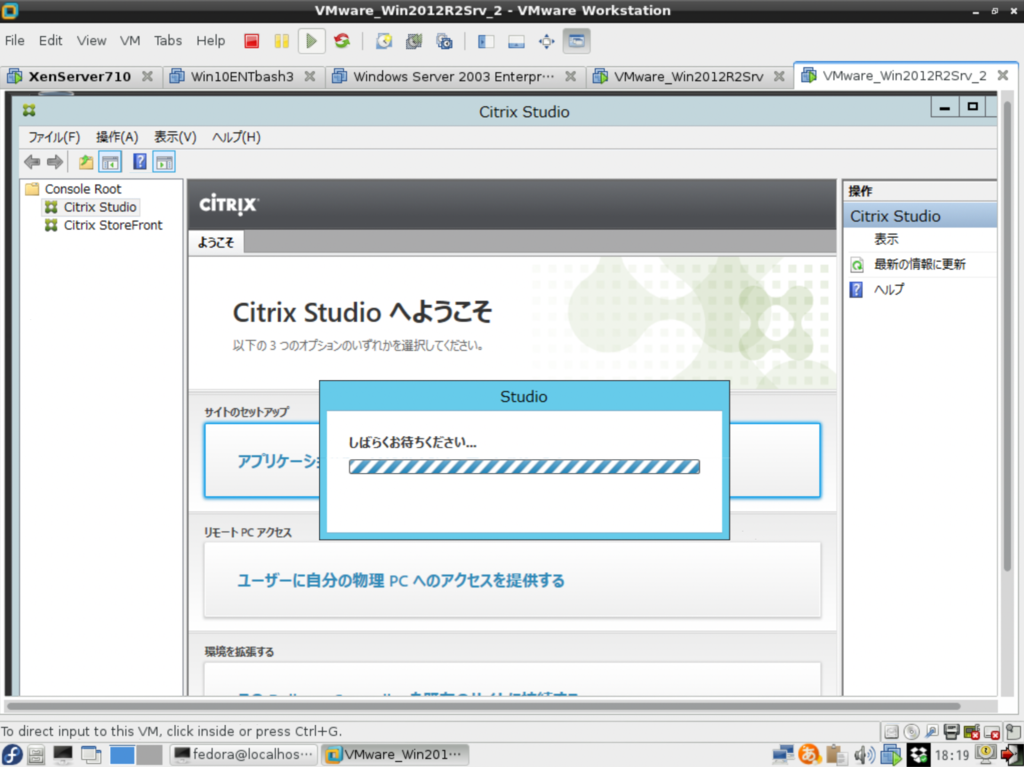
Task: Click the revert to snapshot icon
Action: pyautogui.click(x=414, y=41)
